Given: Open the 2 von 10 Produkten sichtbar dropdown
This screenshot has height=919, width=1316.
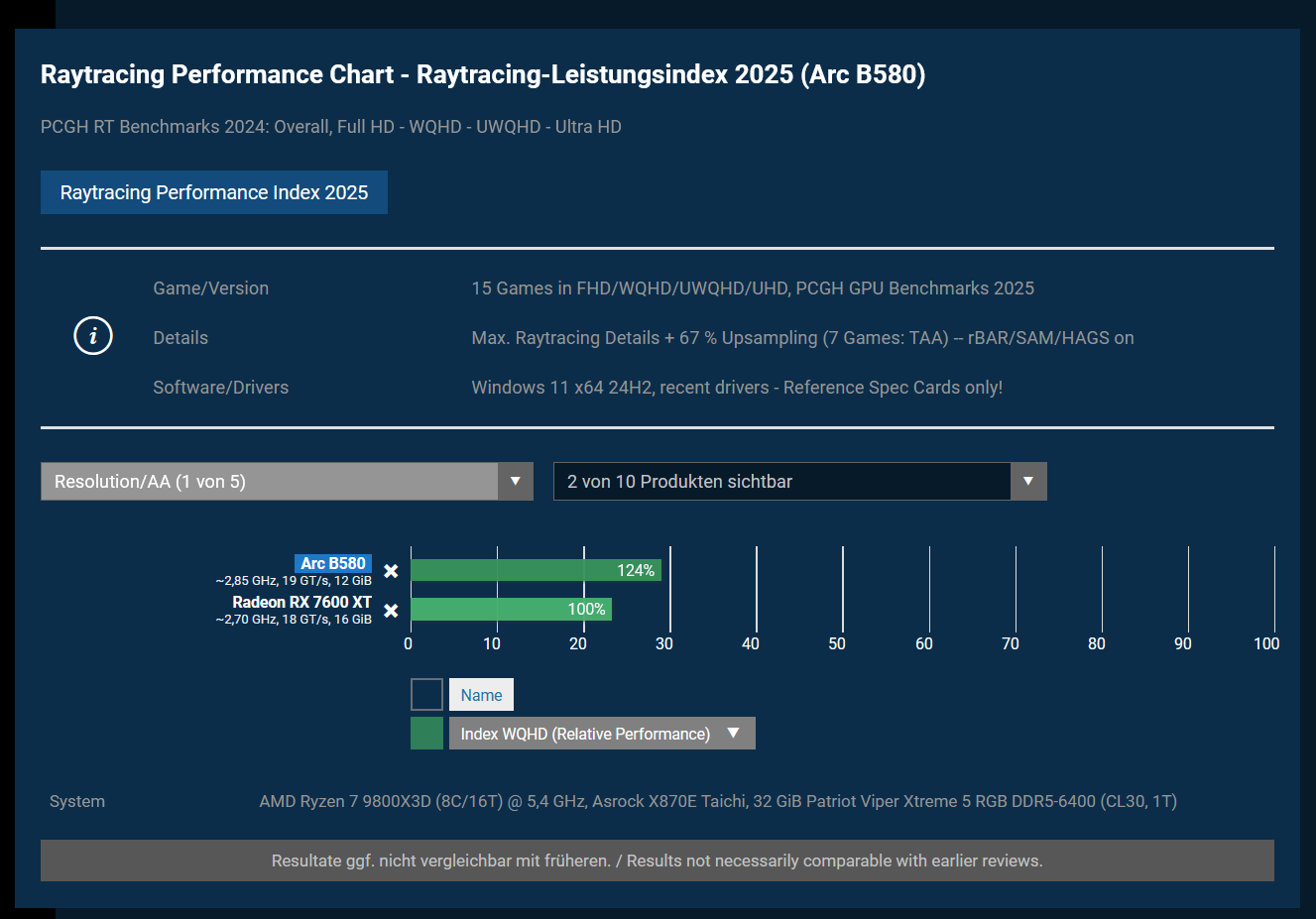Looking at the screenshot, I should click(799, 482).
